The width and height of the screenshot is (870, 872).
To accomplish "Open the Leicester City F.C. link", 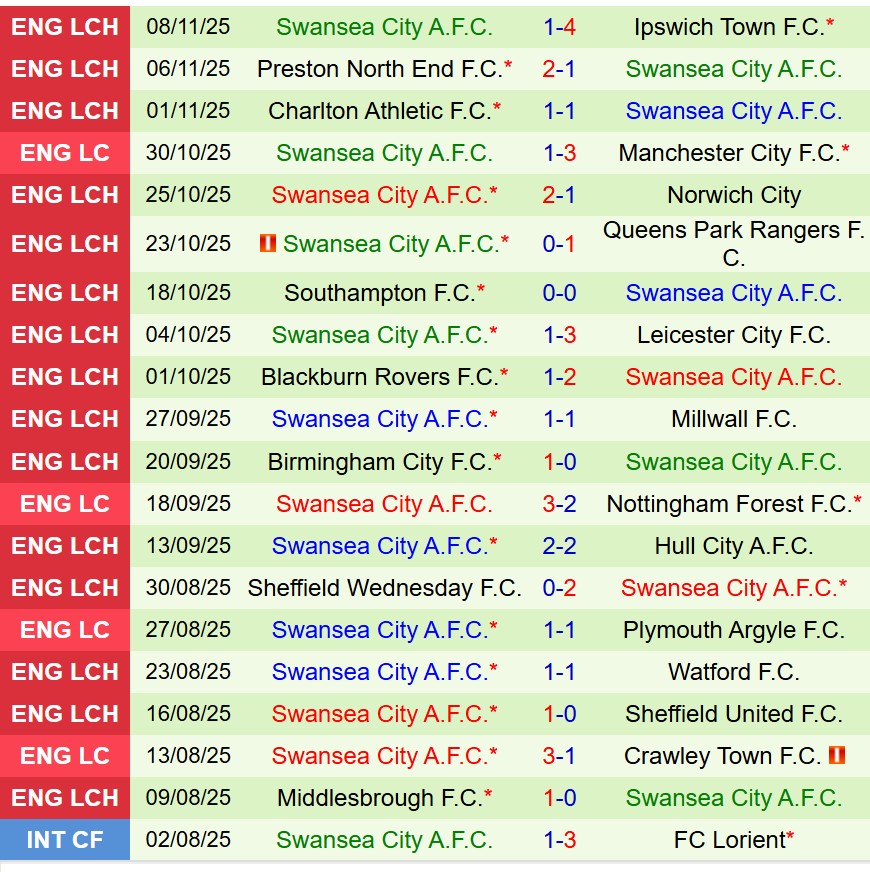I will [x=733, y=335].
